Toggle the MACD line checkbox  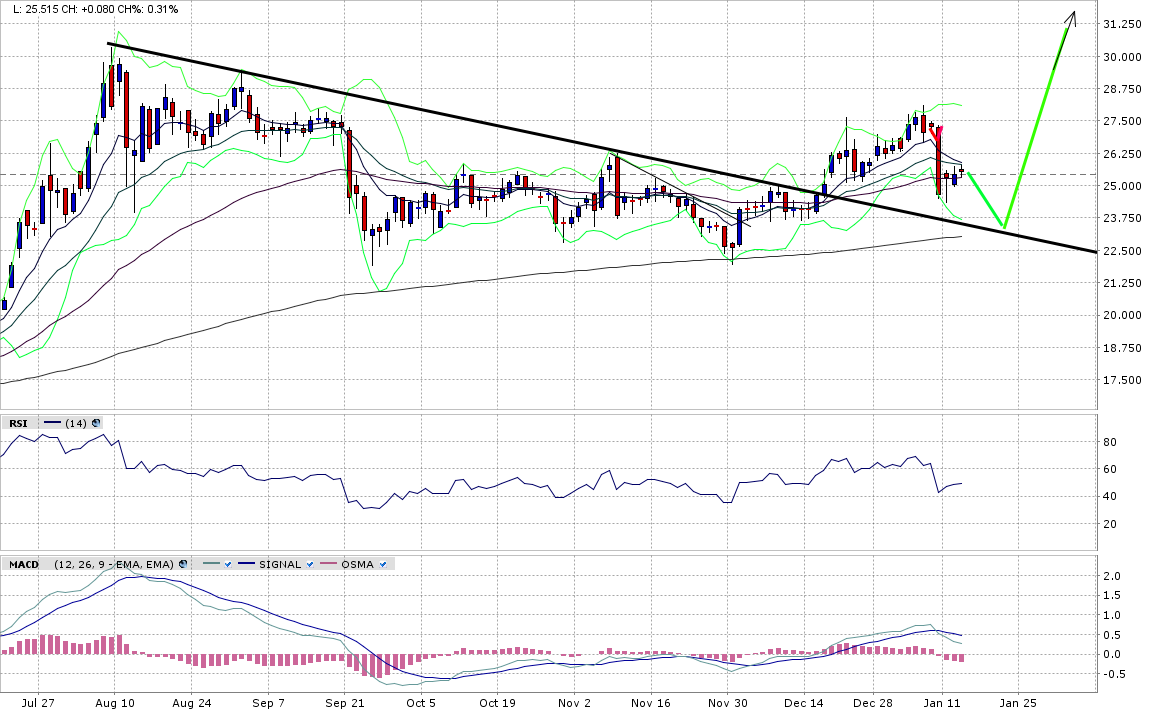click(x=227, y=564)
